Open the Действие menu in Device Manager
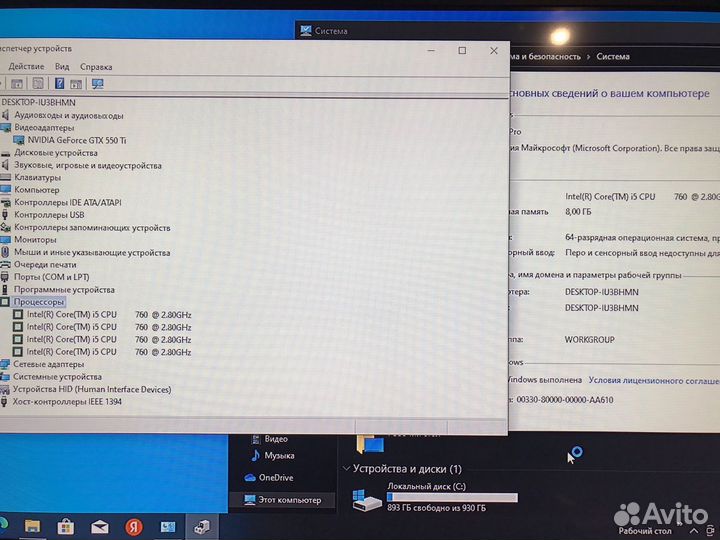 click(26, 67)
